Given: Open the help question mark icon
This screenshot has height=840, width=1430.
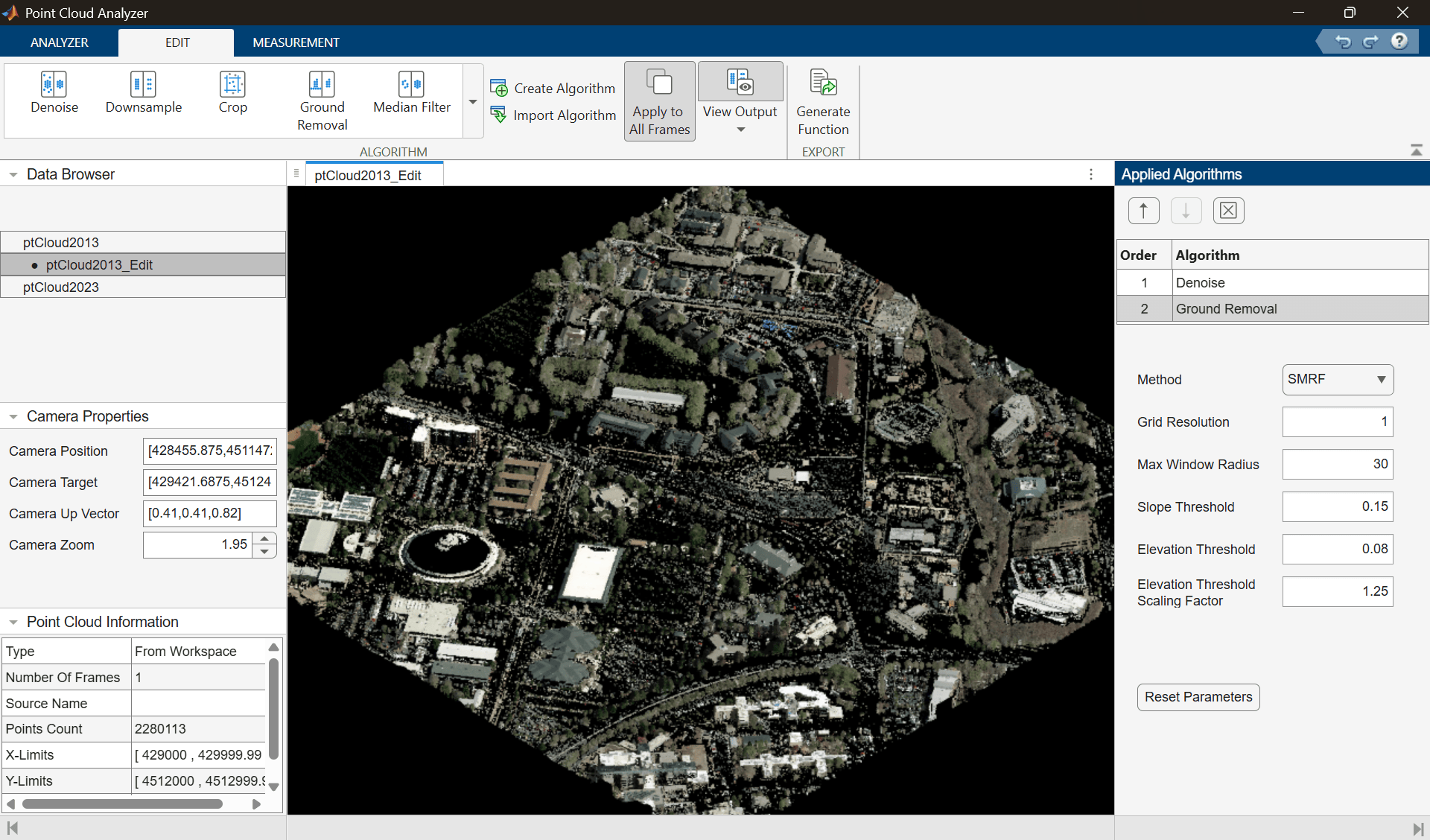Looking at the screenshot, I should click(1399, 41).
